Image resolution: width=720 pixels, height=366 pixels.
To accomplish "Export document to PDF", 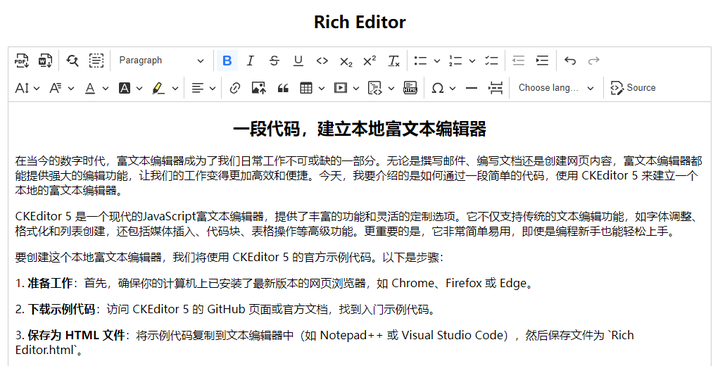I will [21, 60].
